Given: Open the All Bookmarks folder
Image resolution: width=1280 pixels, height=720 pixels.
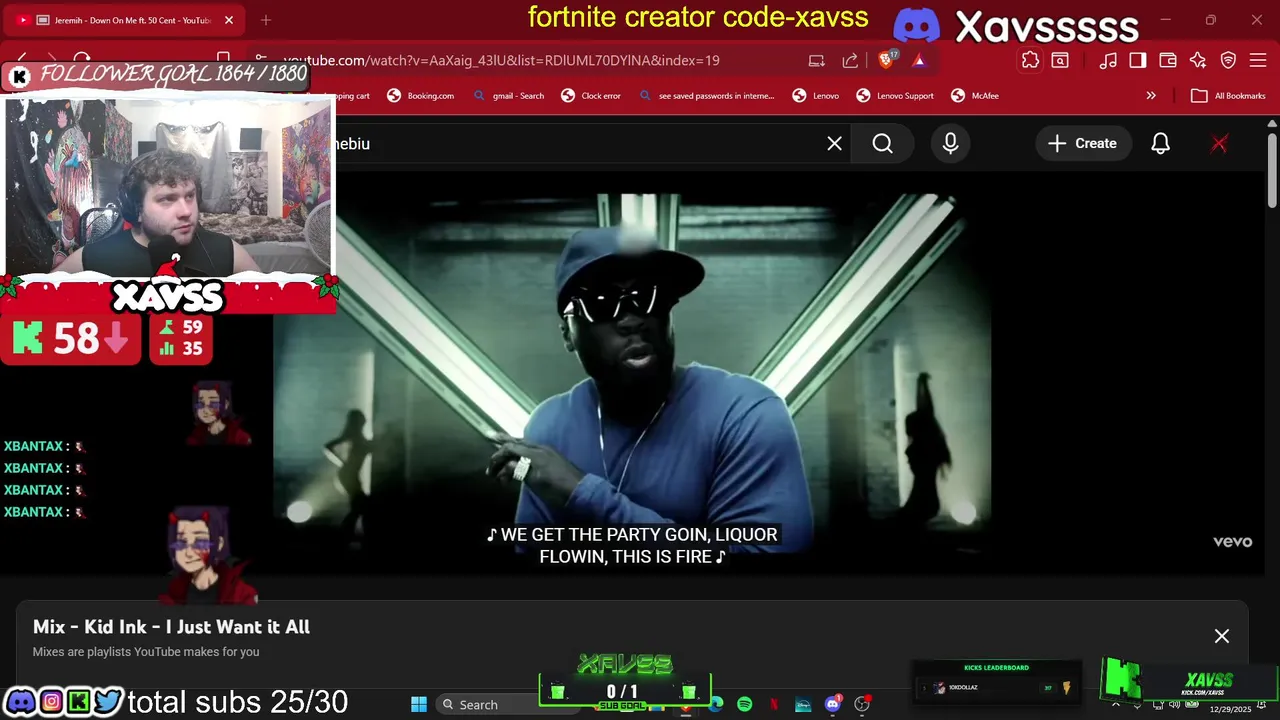Looking at the screenshot, I should coord(1228,96).
